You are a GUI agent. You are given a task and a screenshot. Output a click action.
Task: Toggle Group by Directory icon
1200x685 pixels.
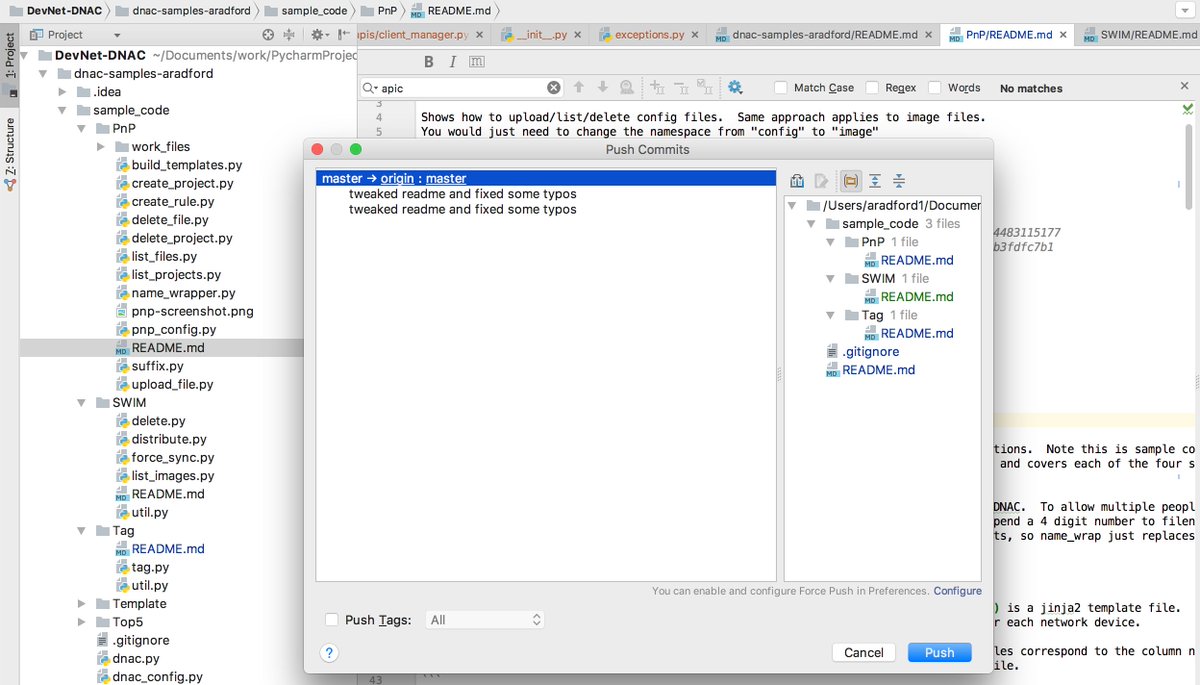[851, 181]
